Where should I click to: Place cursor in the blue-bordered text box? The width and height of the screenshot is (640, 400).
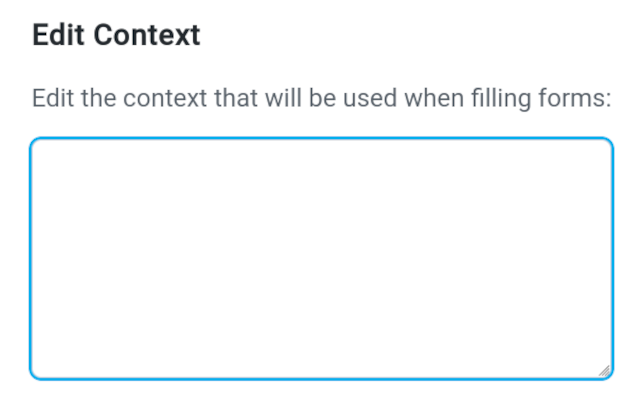pos(321,258)
